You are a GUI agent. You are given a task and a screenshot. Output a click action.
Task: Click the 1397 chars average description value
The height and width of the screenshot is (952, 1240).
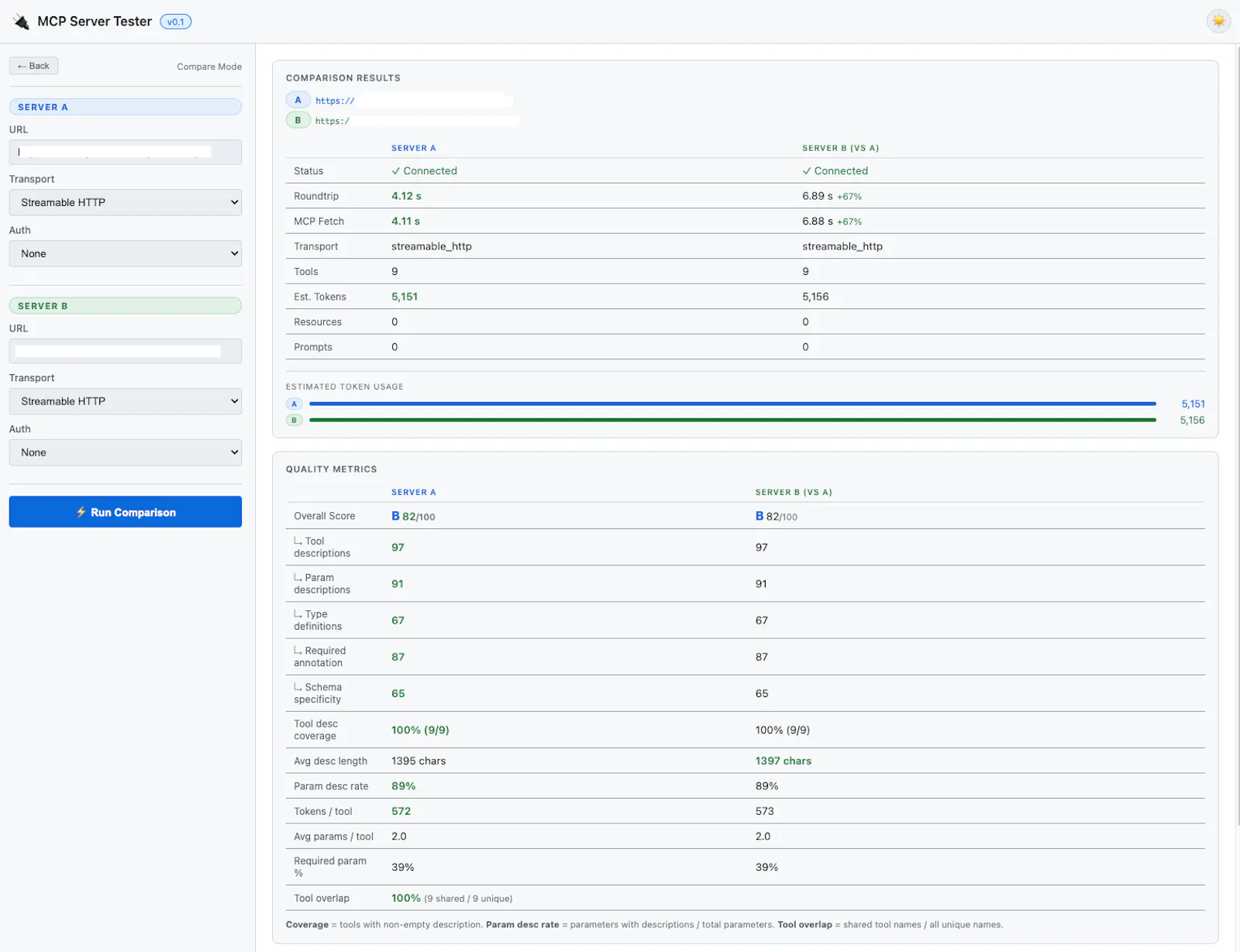(784, 761)
